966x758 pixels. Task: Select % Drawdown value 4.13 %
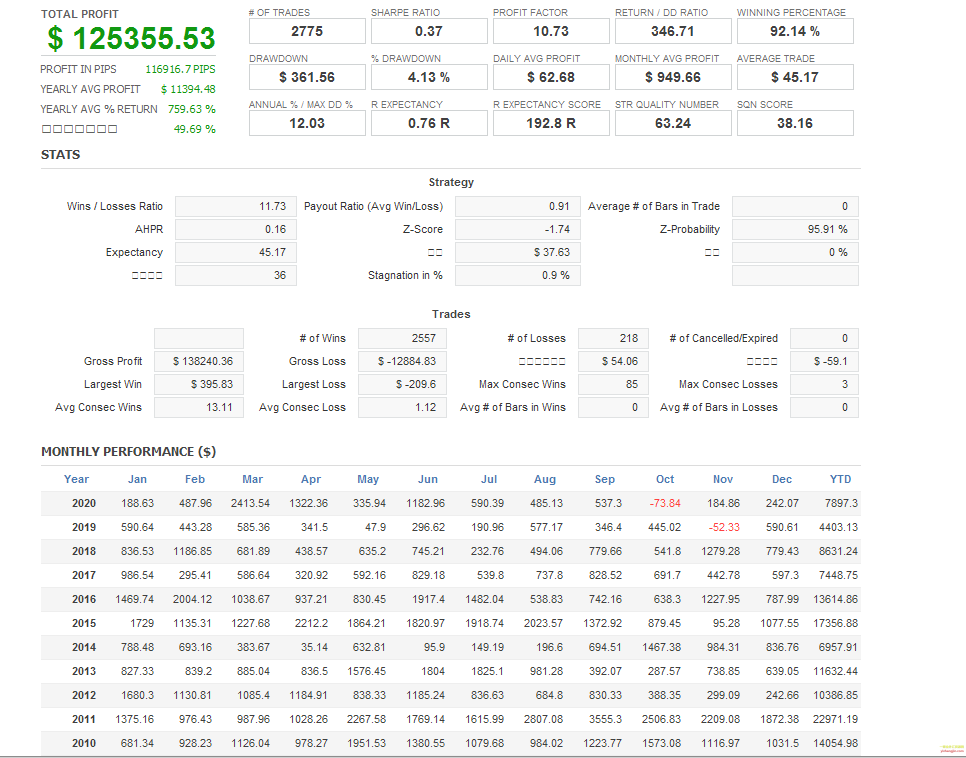click(429, 77)
